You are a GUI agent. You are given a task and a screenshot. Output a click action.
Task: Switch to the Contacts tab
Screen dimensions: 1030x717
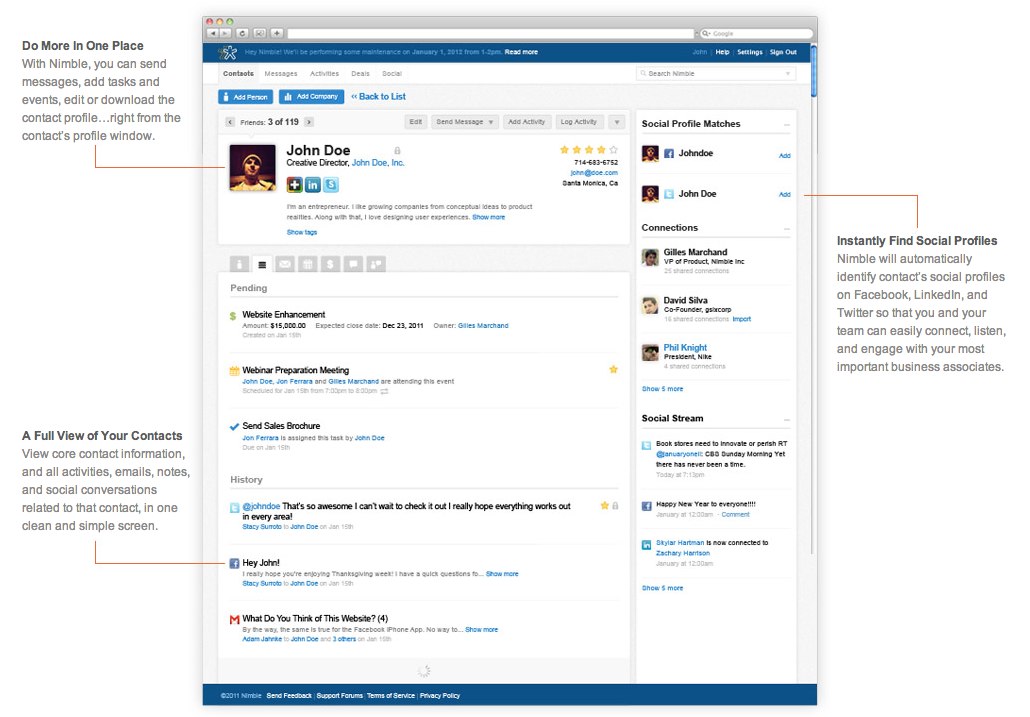(238, 74)
